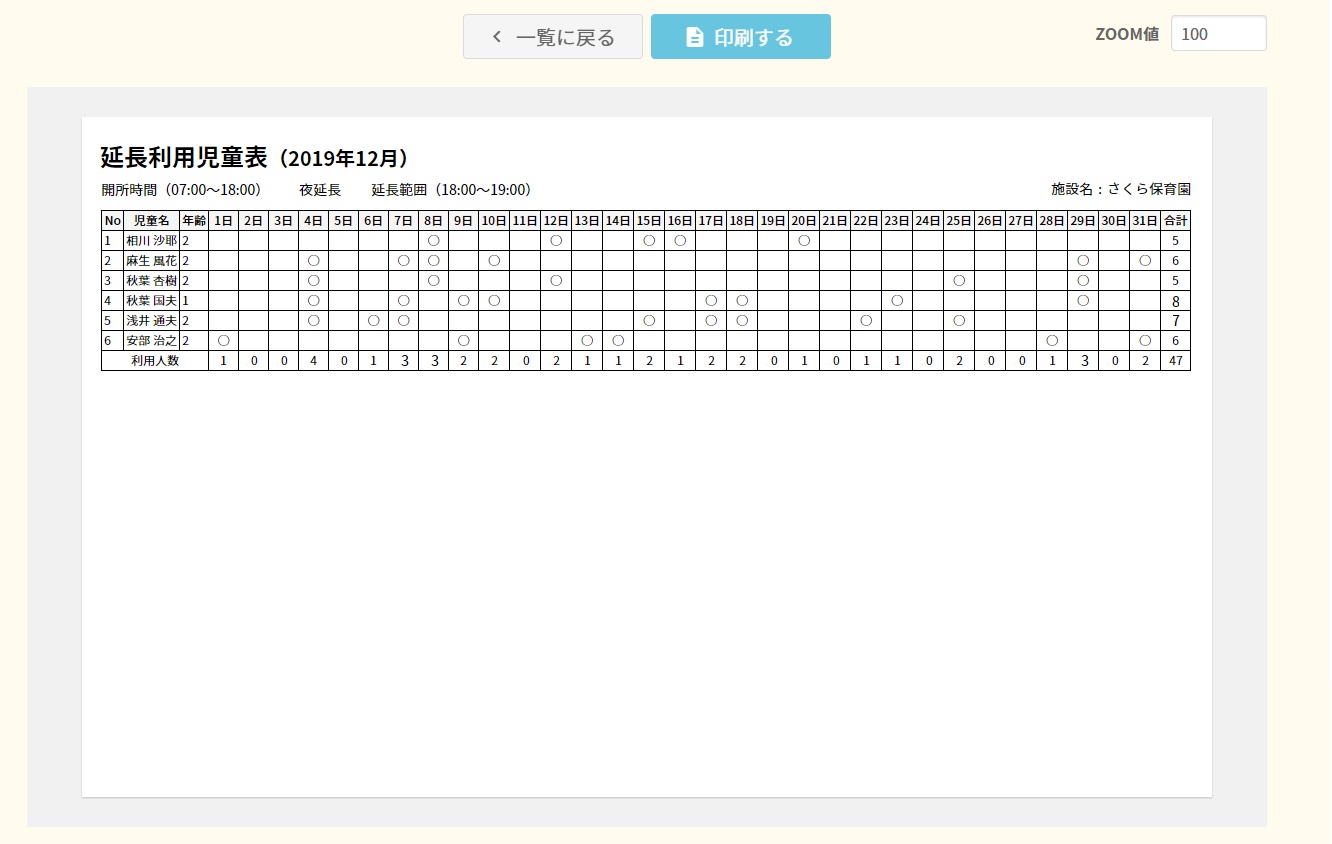Click the 年齢 column header
The width and height of the screenshot is (1332, 844).
coord(194,221)
